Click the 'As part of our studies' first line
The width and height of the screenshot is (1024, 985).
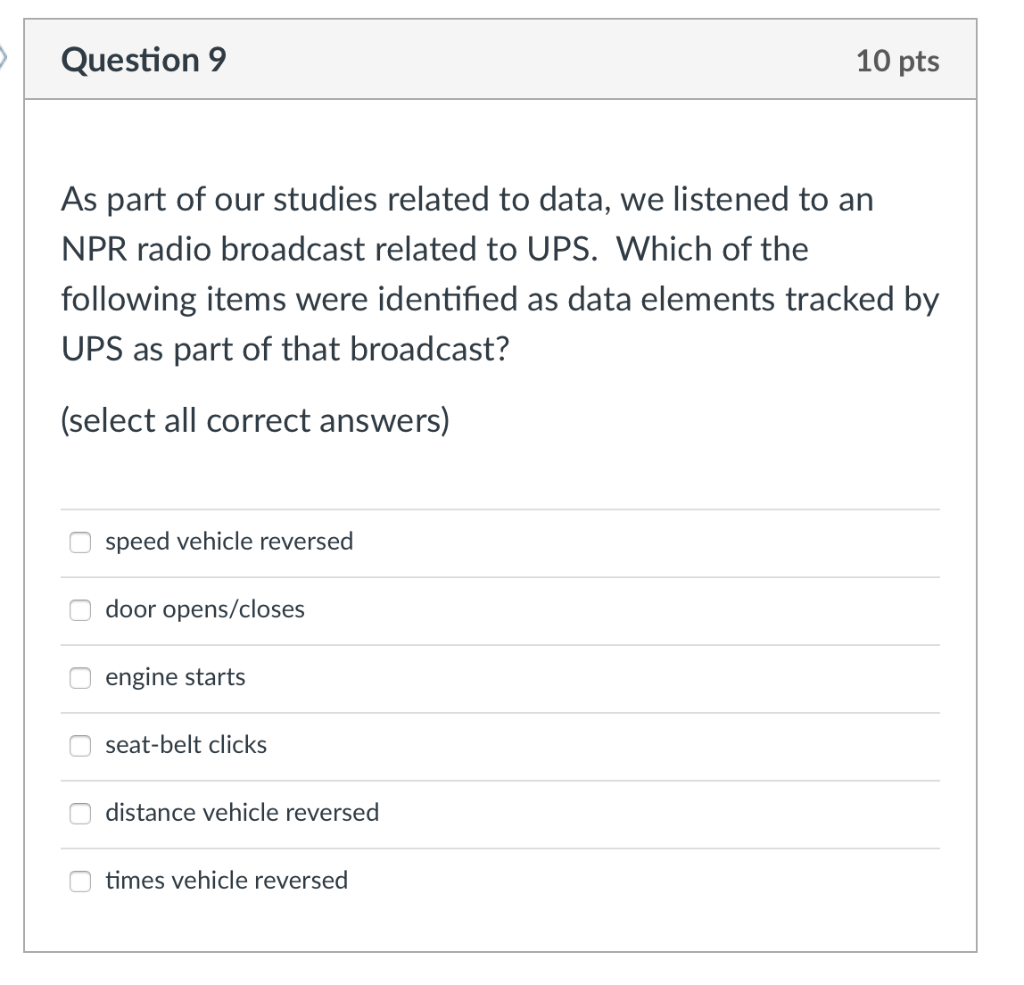point(467,200)
